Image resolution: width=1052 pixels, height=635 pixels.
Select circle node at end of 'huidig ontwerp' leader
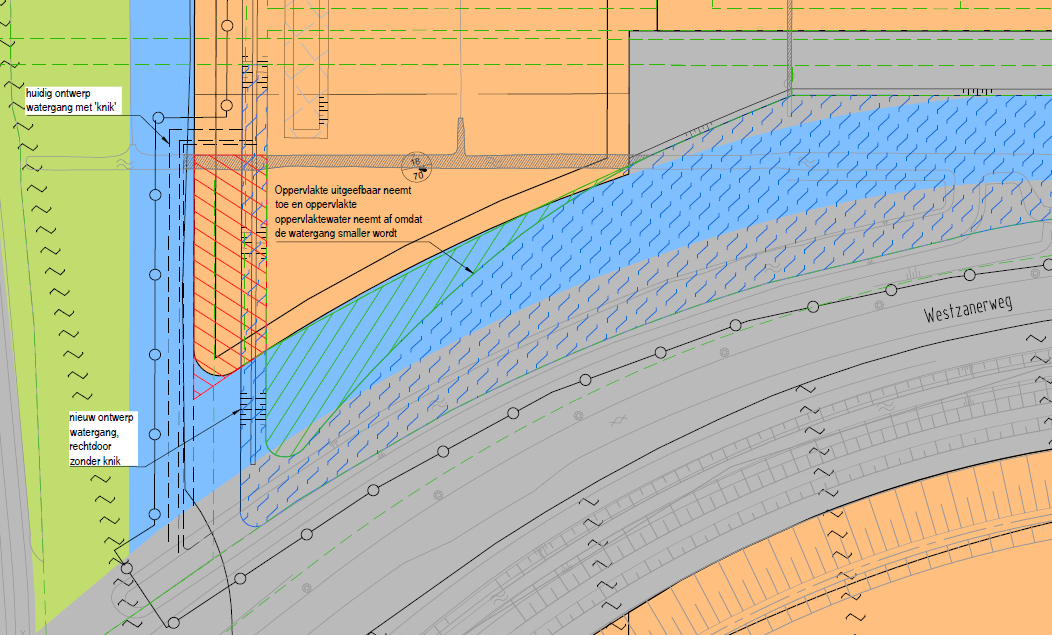[158, 118]
